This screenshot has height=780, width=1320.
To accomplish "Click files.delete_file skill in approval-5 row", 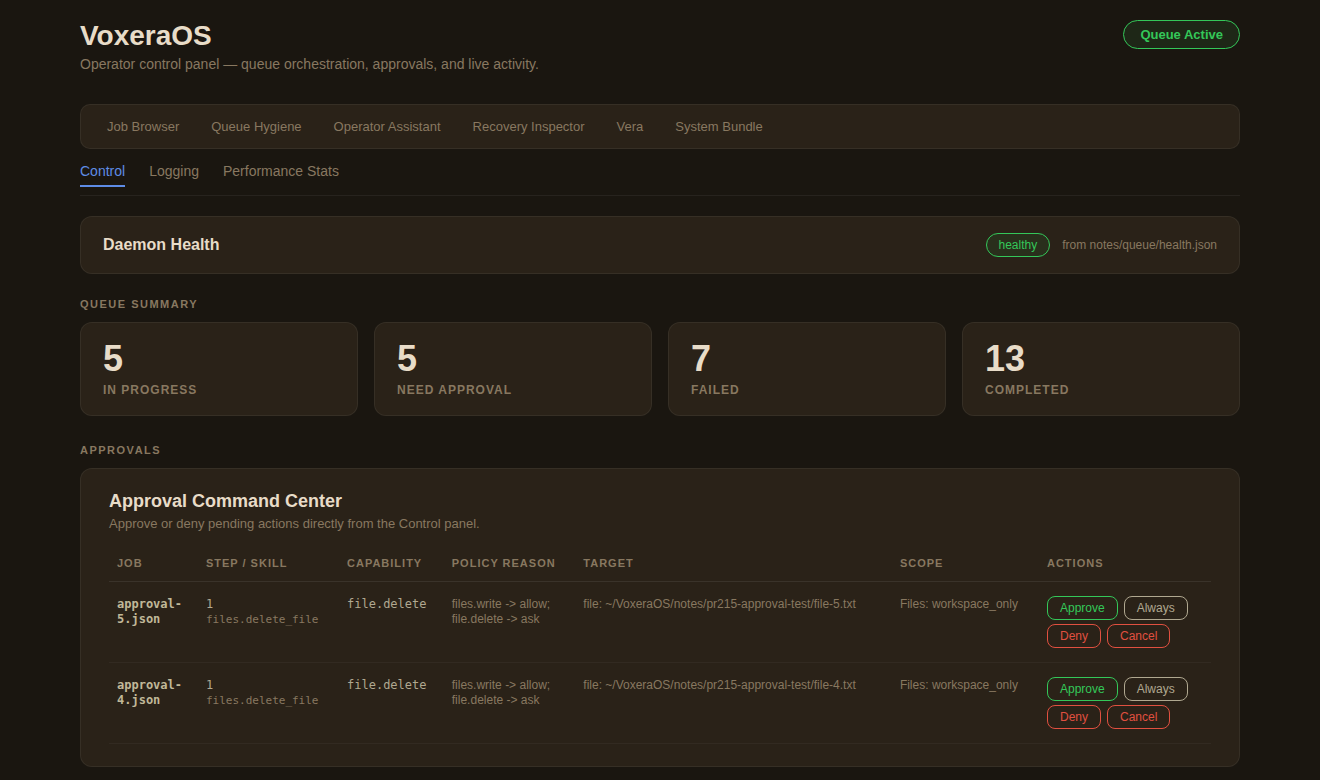I will coord(262,620).
